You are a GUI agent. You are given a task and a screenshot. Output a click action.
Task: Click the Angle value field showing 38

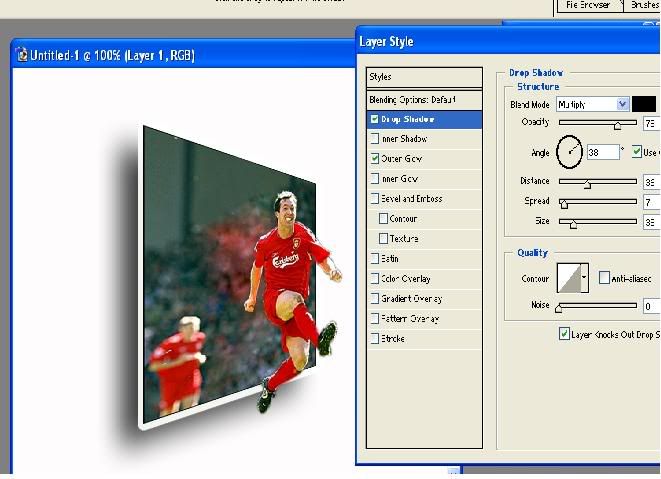603,152
